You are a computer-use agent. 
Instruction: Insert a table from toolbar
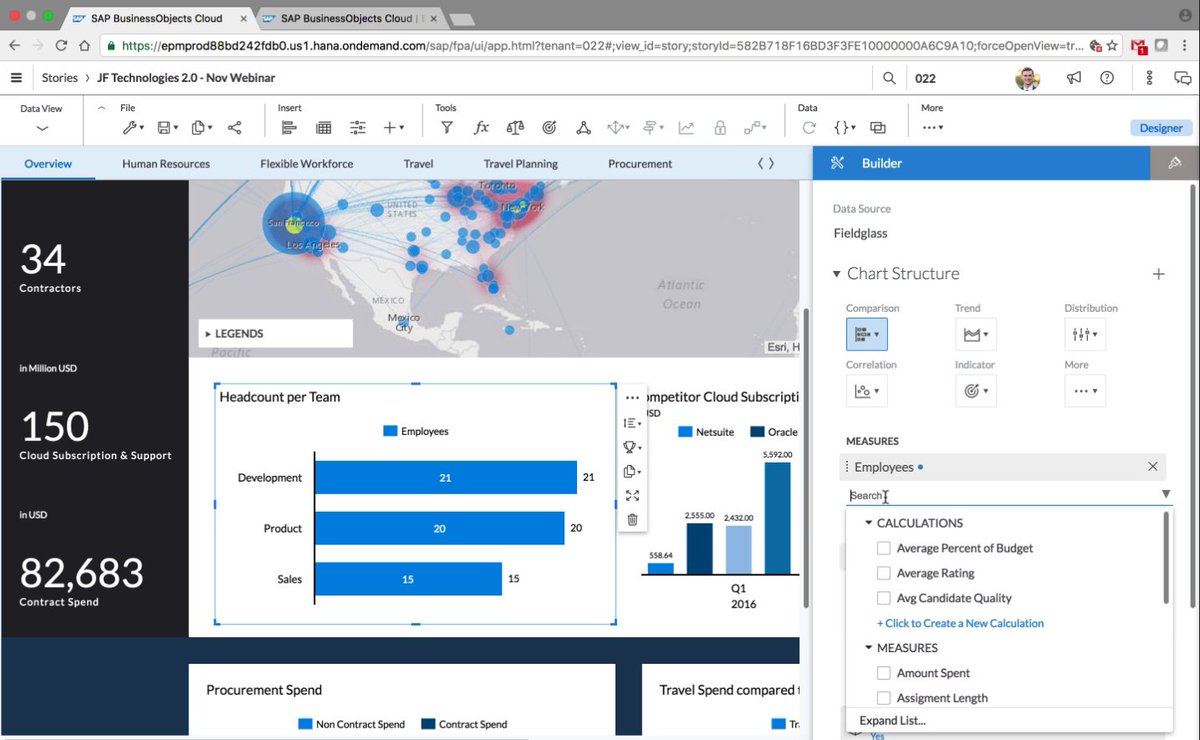(324, 128)
